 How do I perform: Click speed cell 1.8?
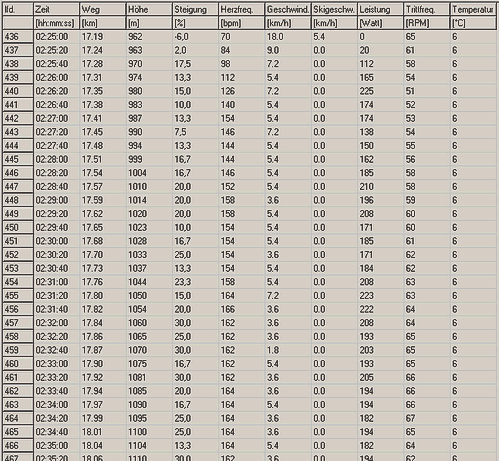288,350
